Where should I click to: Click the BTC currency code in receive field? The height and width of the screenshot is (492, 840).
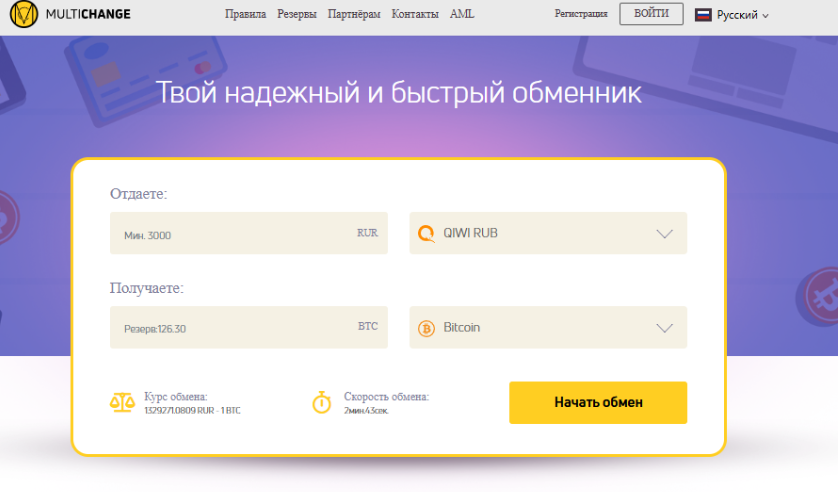click(x=368, y=326)
